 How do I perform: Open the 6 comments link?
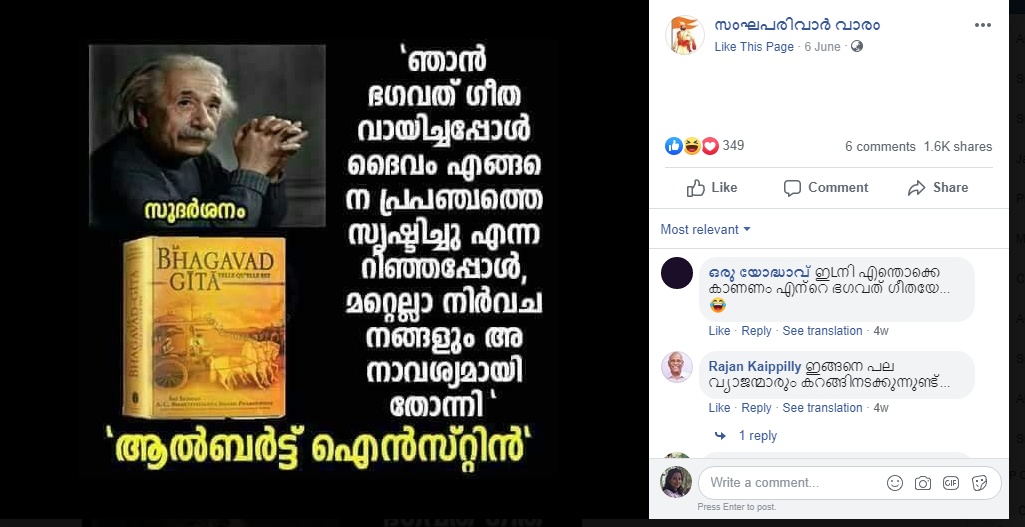(881, 146)
